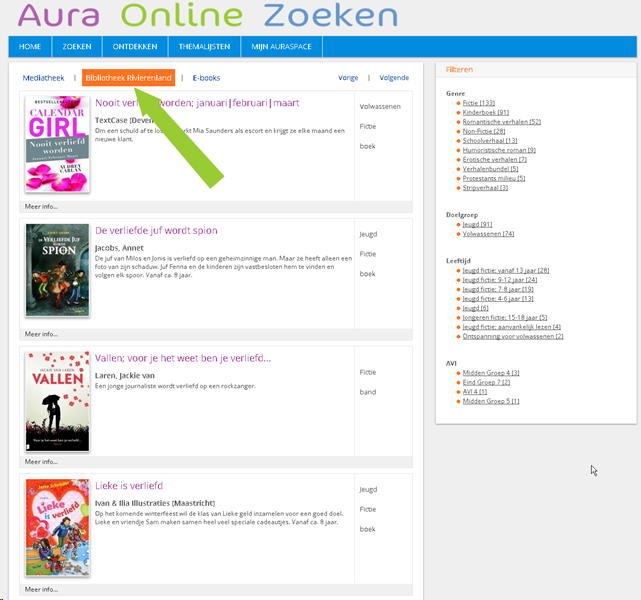
Task: Click Lieke is verliefd cover image
Action: [x=57, y=528]
